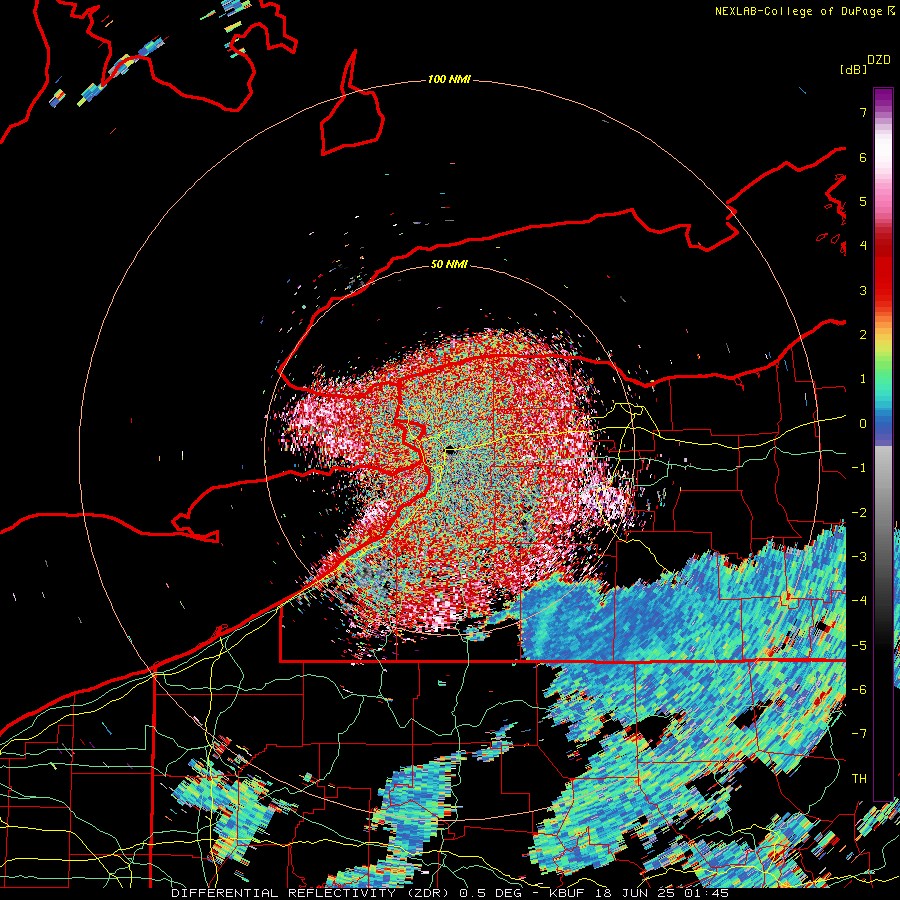The image size is (900, 900).
Task: Click the Differential Reflectivity product caption
Action: coord(450,893)
